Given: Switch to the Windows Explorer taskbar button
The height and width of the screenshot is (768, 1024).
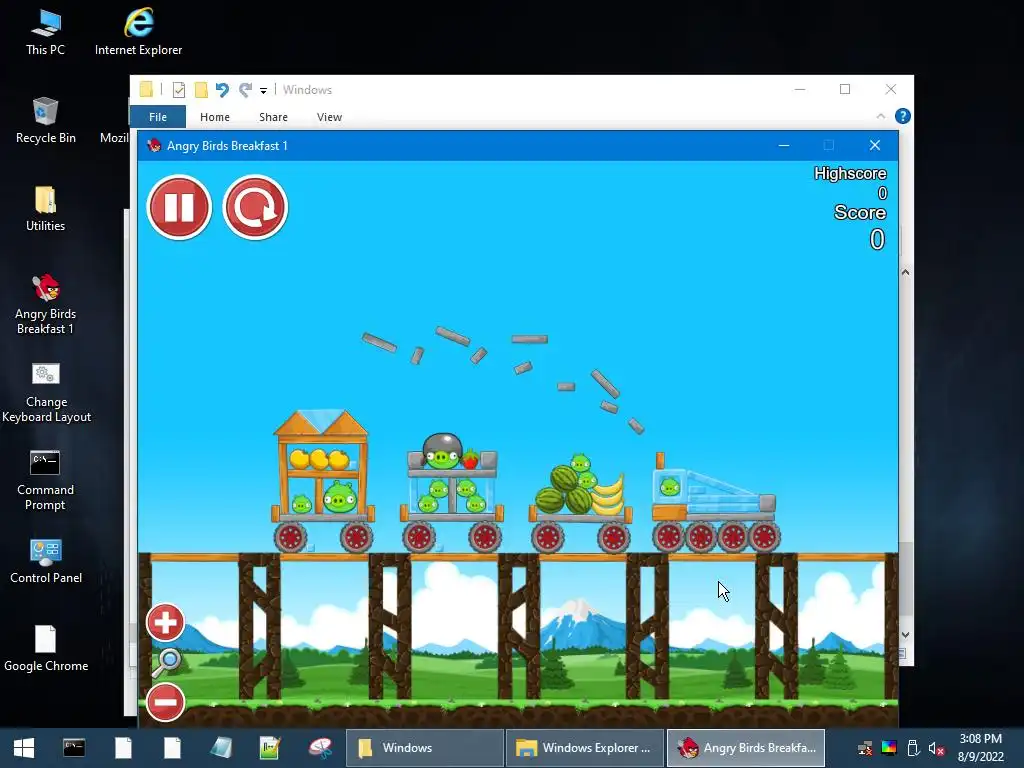Looking at the screenshot, I should pyautogui.click(x=585, y=748).
